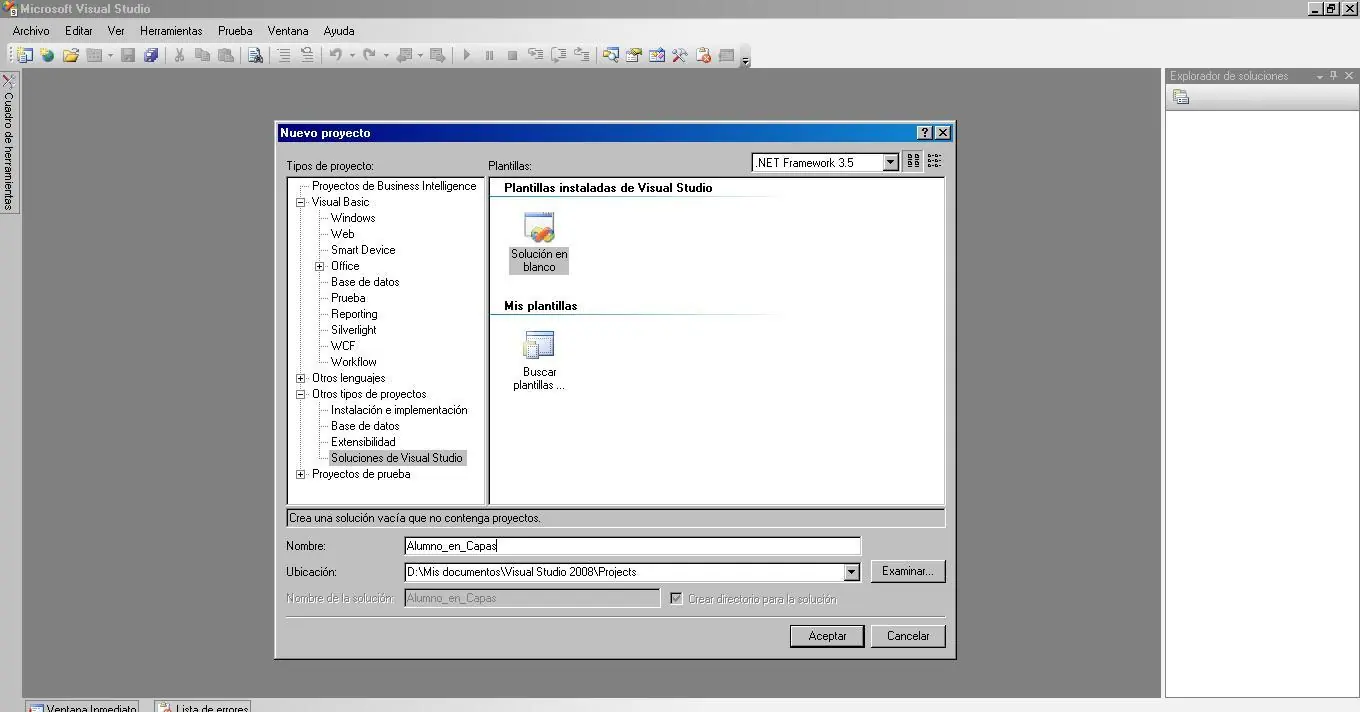1360x712 pixels.
Task: Click the Cancelar button
Action: [908, 636]
